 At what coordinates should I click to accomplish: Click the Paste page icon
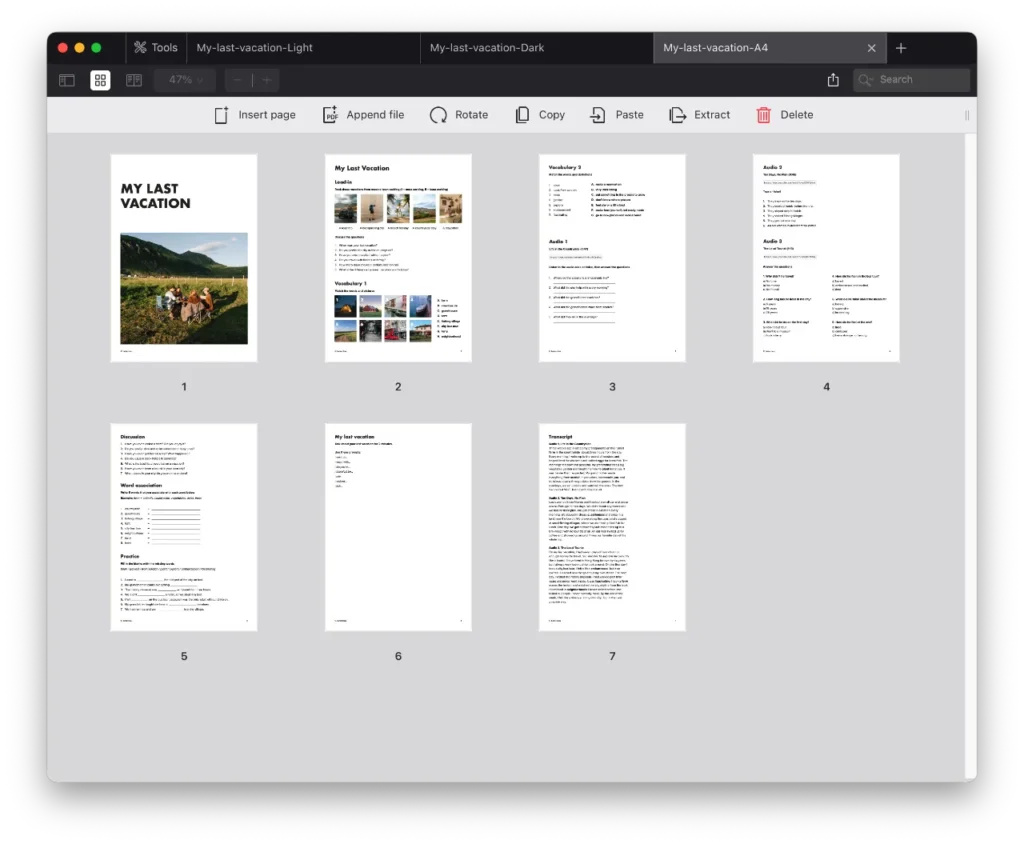[x=599, y=114]
